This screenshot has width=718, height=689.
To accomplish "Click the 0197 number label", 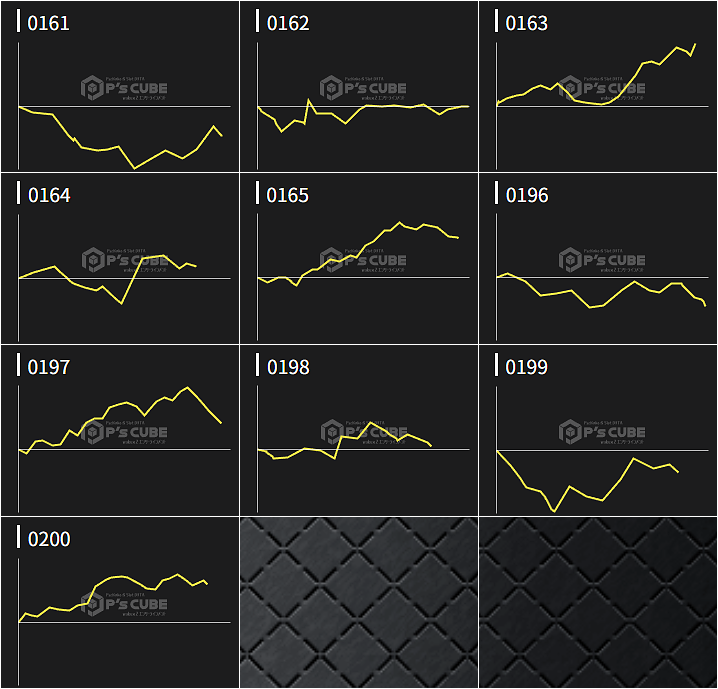I will tap(49, 367).
